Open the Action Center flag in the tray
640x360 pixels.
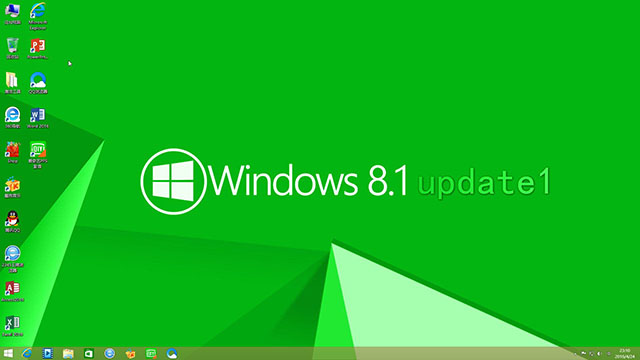tap(584, 354)
